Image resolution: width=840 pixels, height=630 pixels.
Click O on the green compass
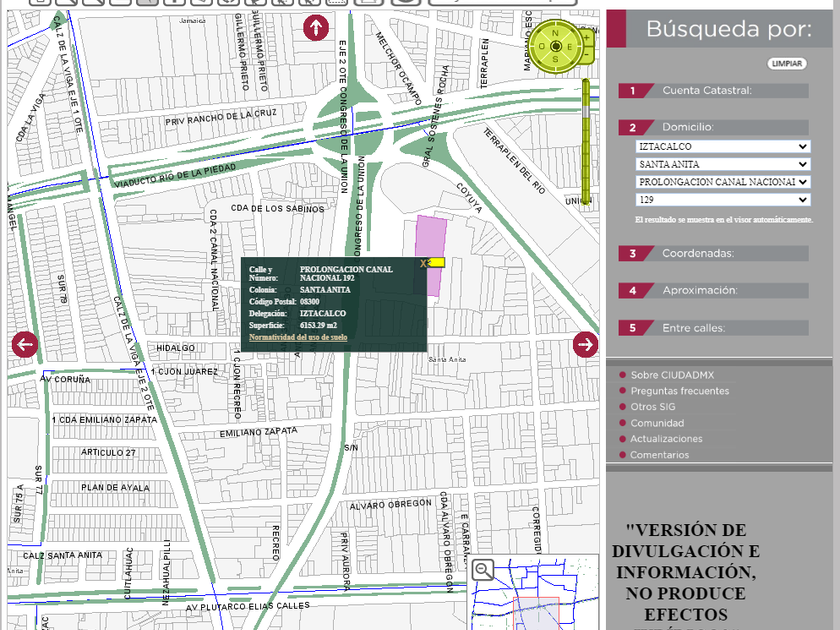pyautogui.click(x=542, y=47)
